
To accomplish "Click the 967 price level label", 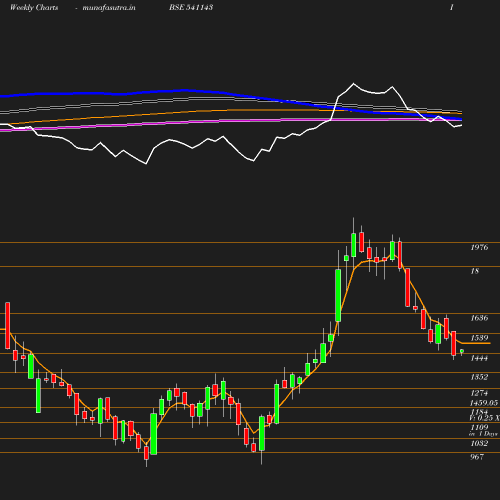I will click(x=477, y=457).
